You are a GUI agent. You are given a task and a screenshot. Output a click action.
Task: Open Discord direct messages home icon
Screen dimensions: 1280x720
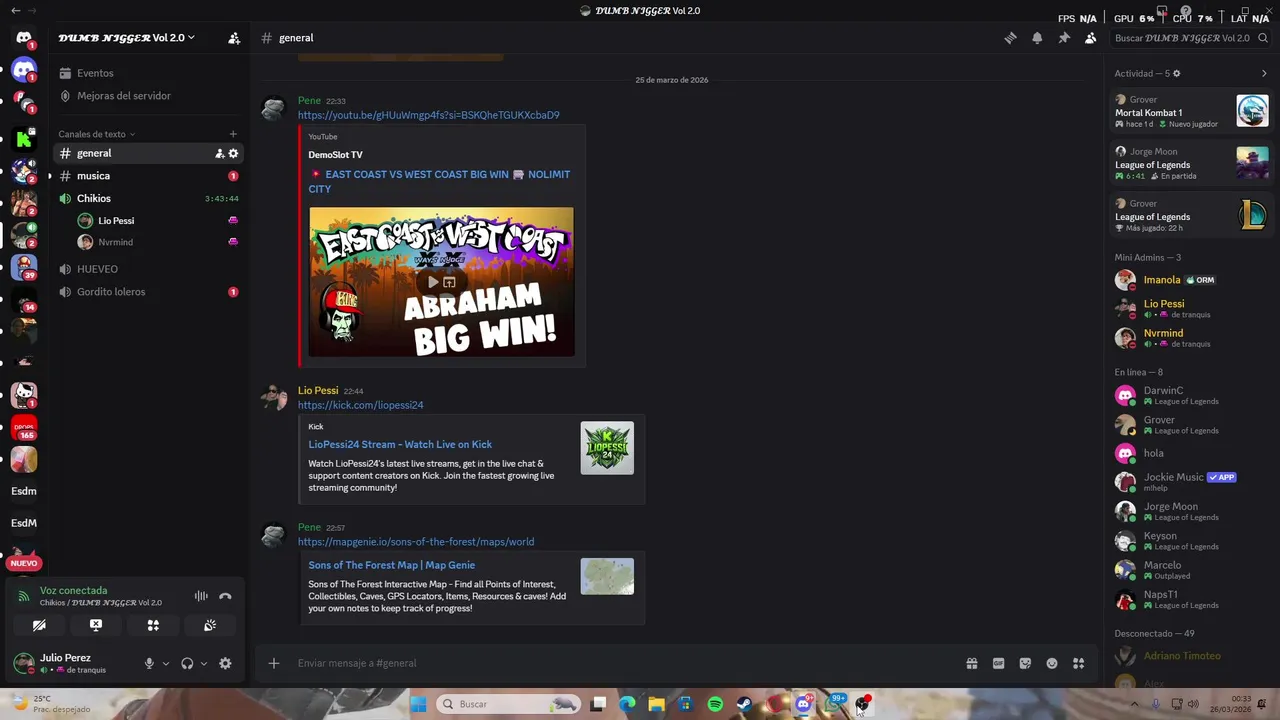(24, 38)
